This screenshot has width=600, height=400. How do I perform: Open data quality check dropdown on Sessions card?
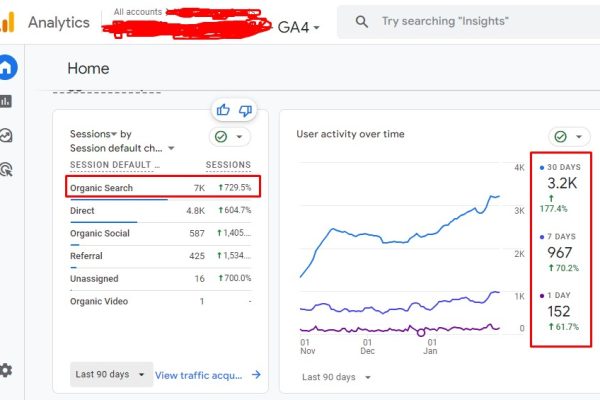229,137
